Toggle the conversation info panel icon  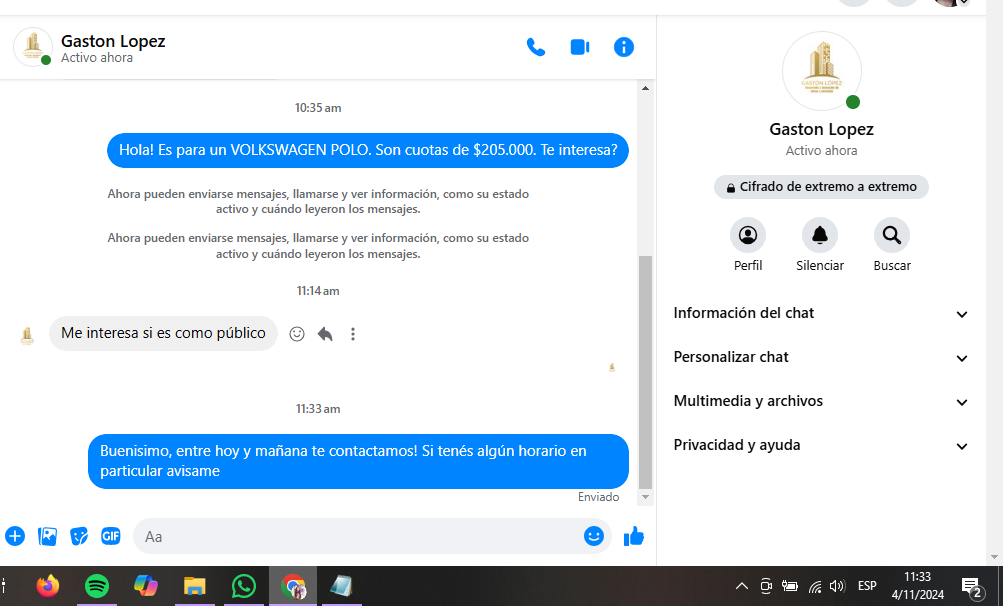click(x=624, y=47)
